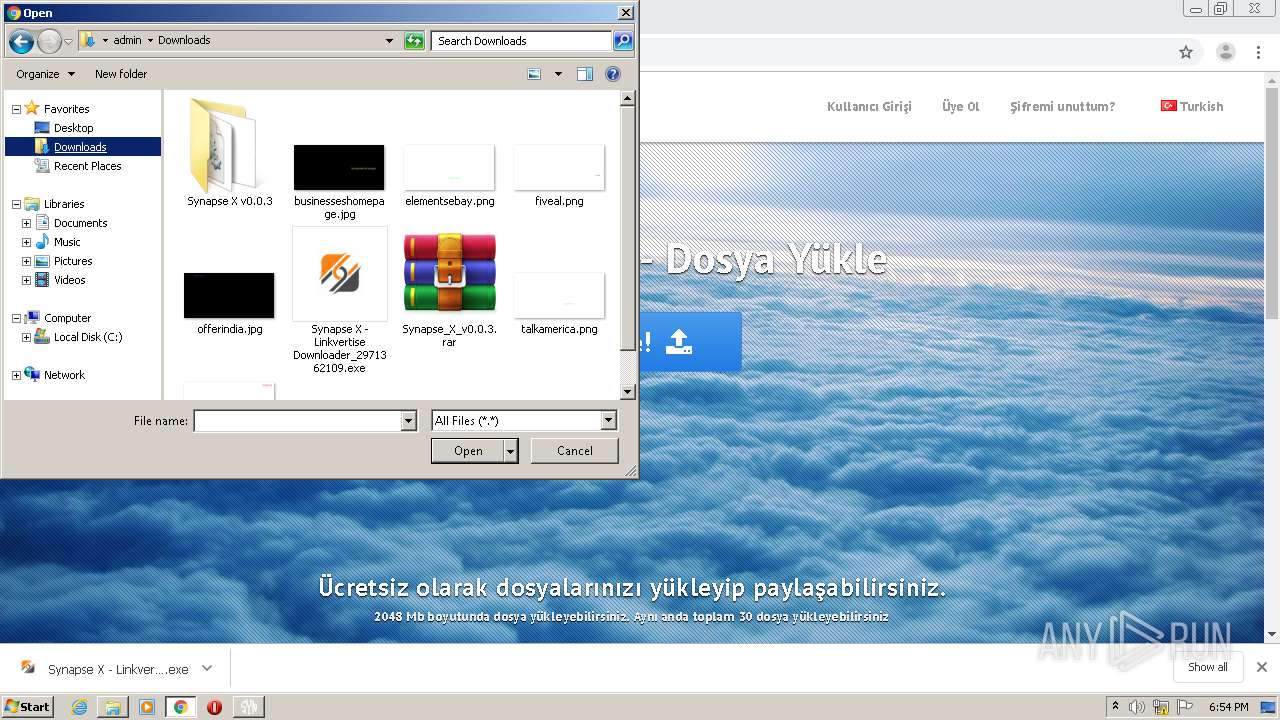Select the Music library item

[x=67, y=242]
